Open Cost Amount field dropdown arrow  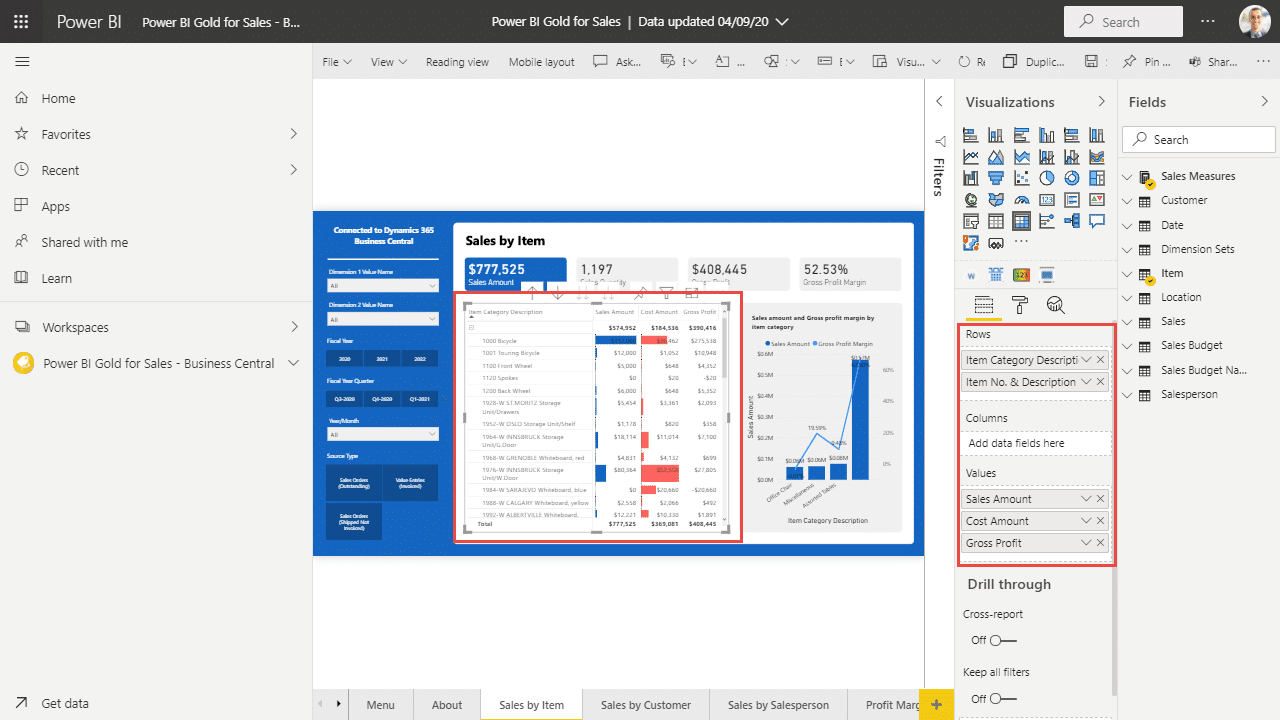(1086, 521)
